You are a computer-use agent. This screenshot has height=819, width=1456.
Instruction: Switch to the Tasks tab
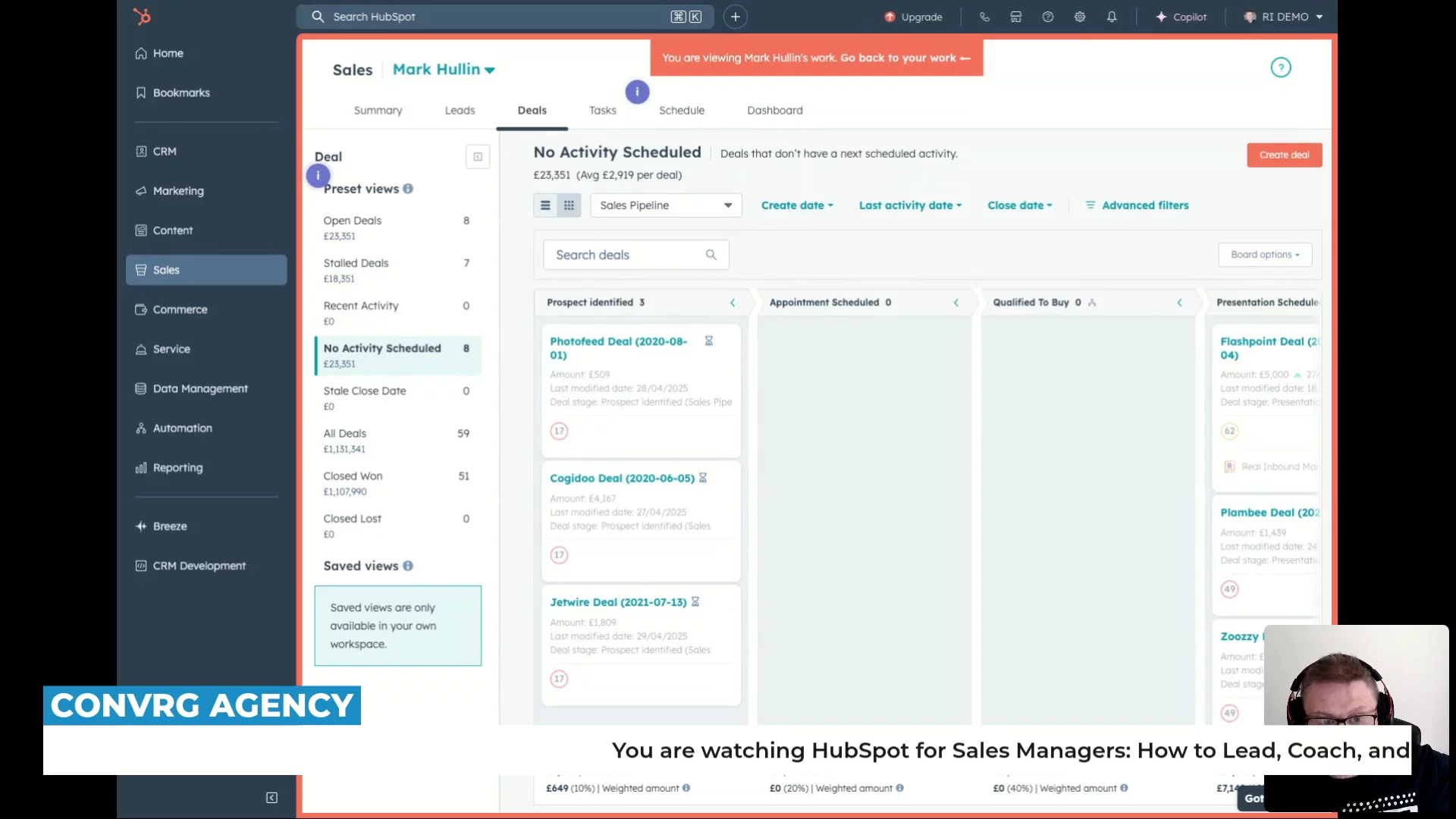coord(602,110)
